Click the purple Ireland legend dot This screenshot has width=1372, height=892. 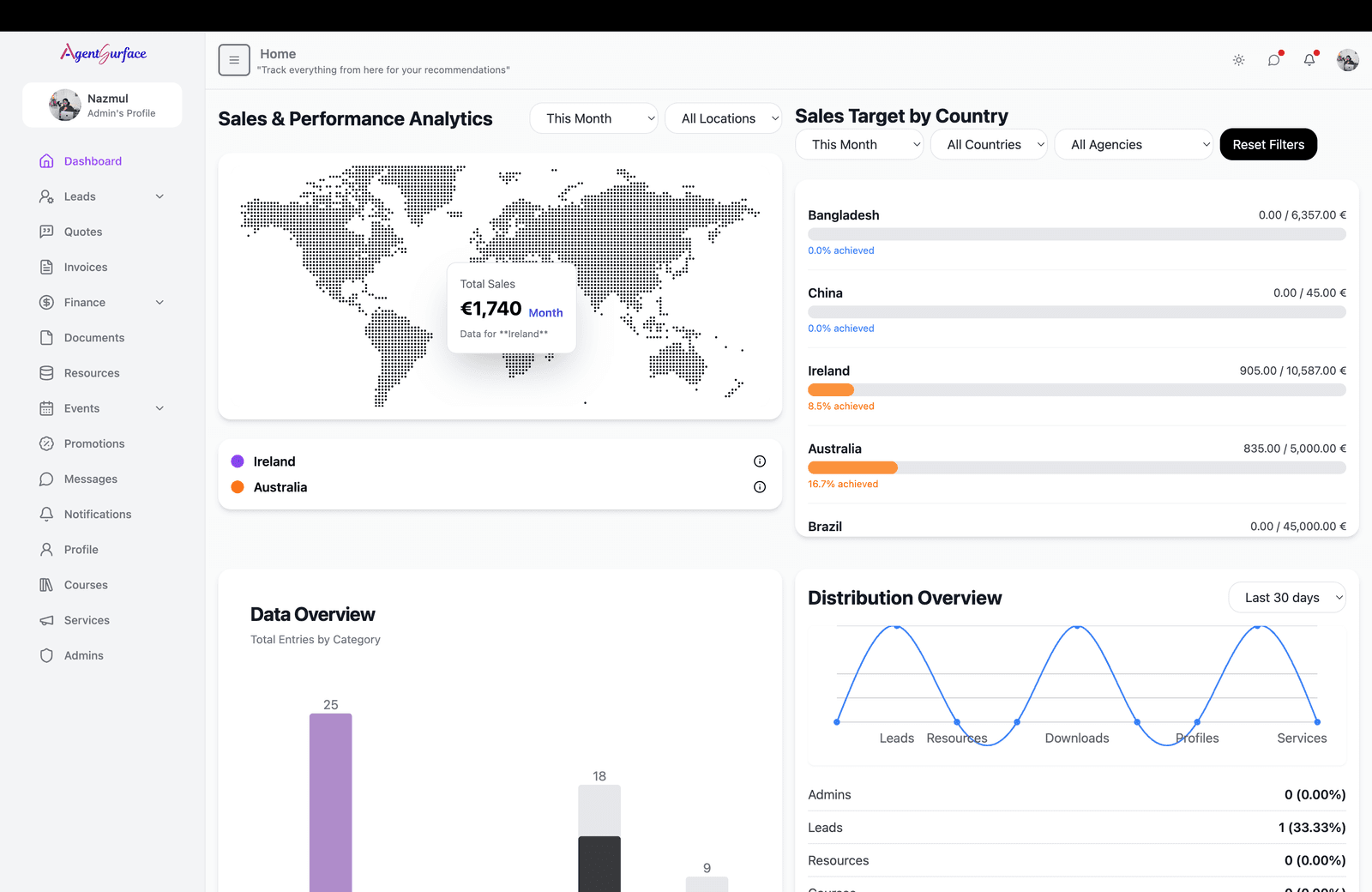pos(238,461)
